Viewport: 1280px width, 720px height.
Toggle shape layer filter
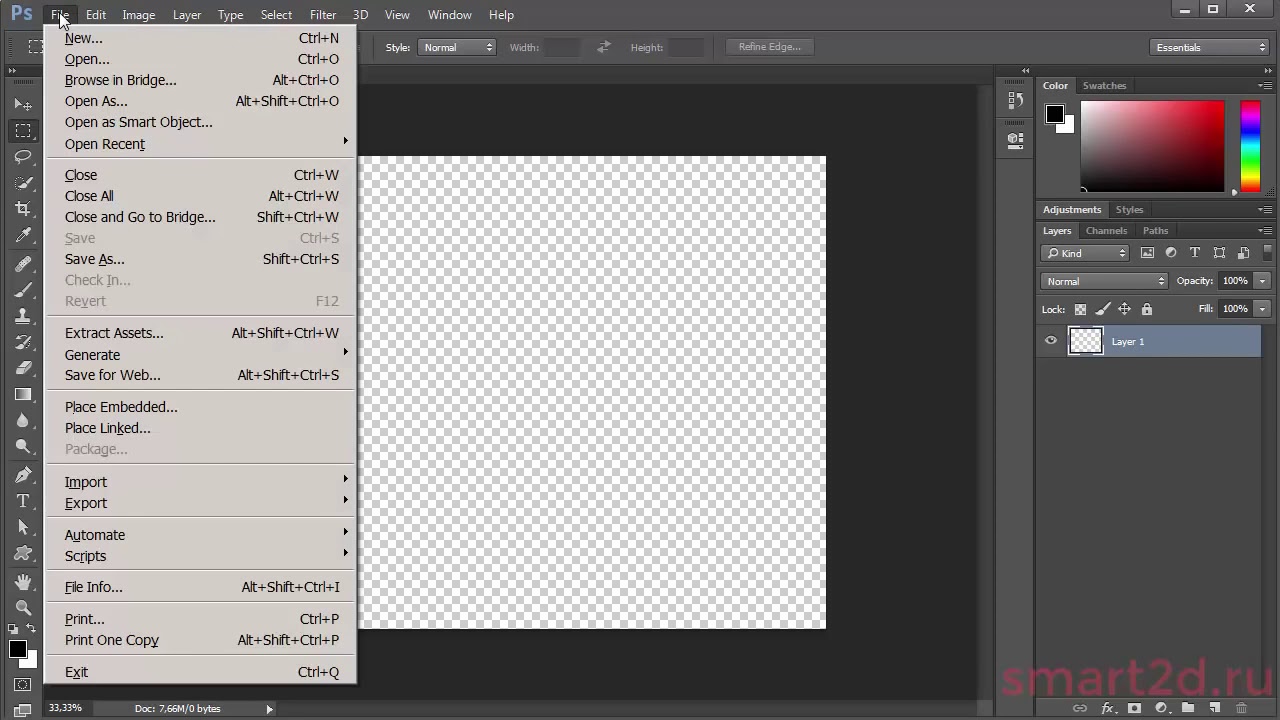pyautogui.click(x=1219, y=253)
